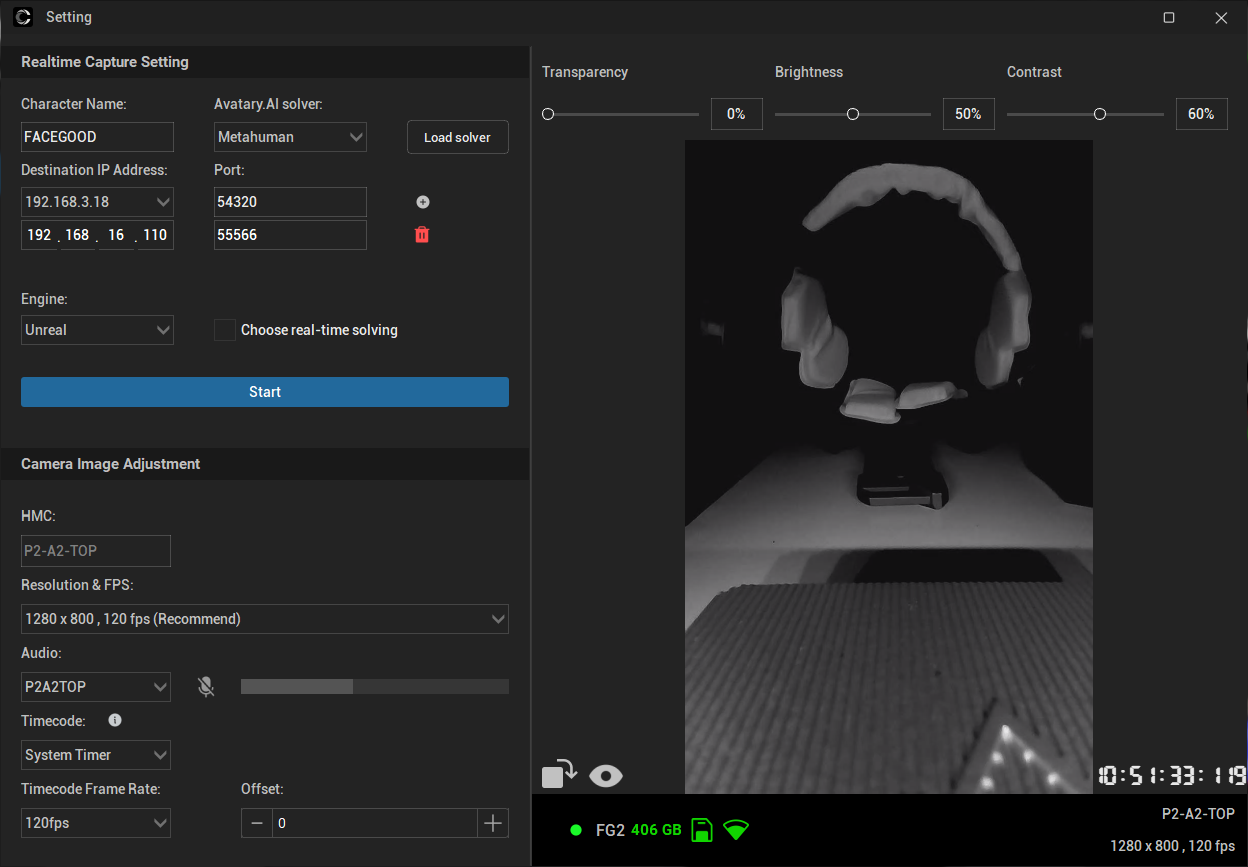Viewport: 1248px width, 867px height.
Task: Open the Avatary.AI solver Metahuman dropdown
Action: pos(290,137)
